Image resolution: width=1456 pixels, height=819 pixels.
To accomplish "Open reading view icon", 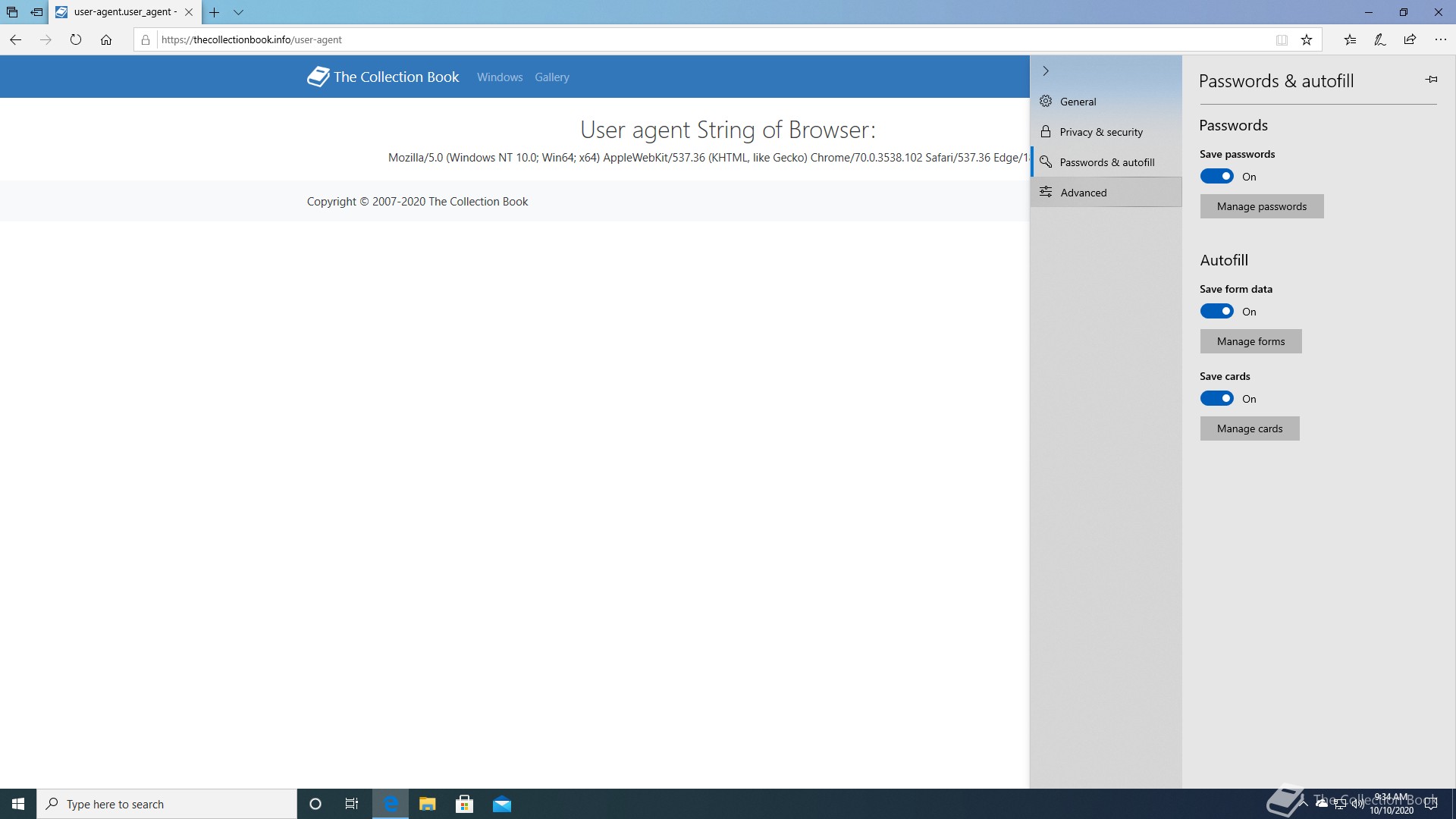I will tap(1282, 39).
